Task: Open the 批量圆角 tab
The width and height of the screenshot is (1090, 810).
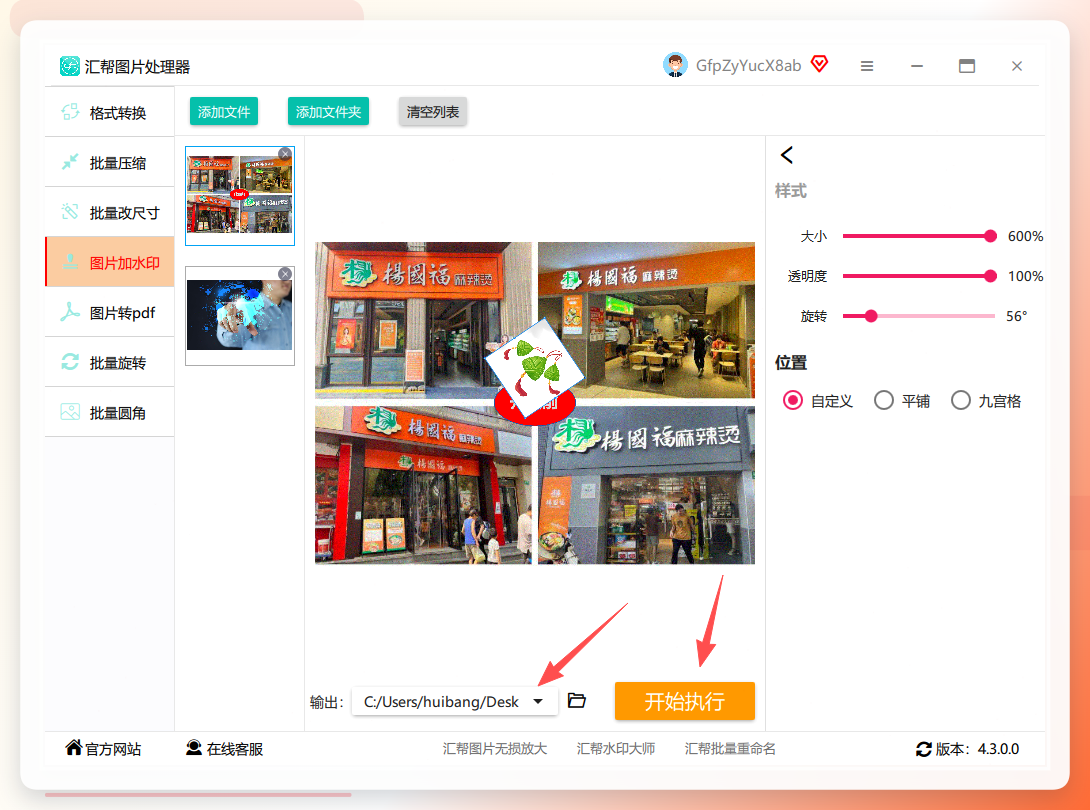Action: click(109, 412)
